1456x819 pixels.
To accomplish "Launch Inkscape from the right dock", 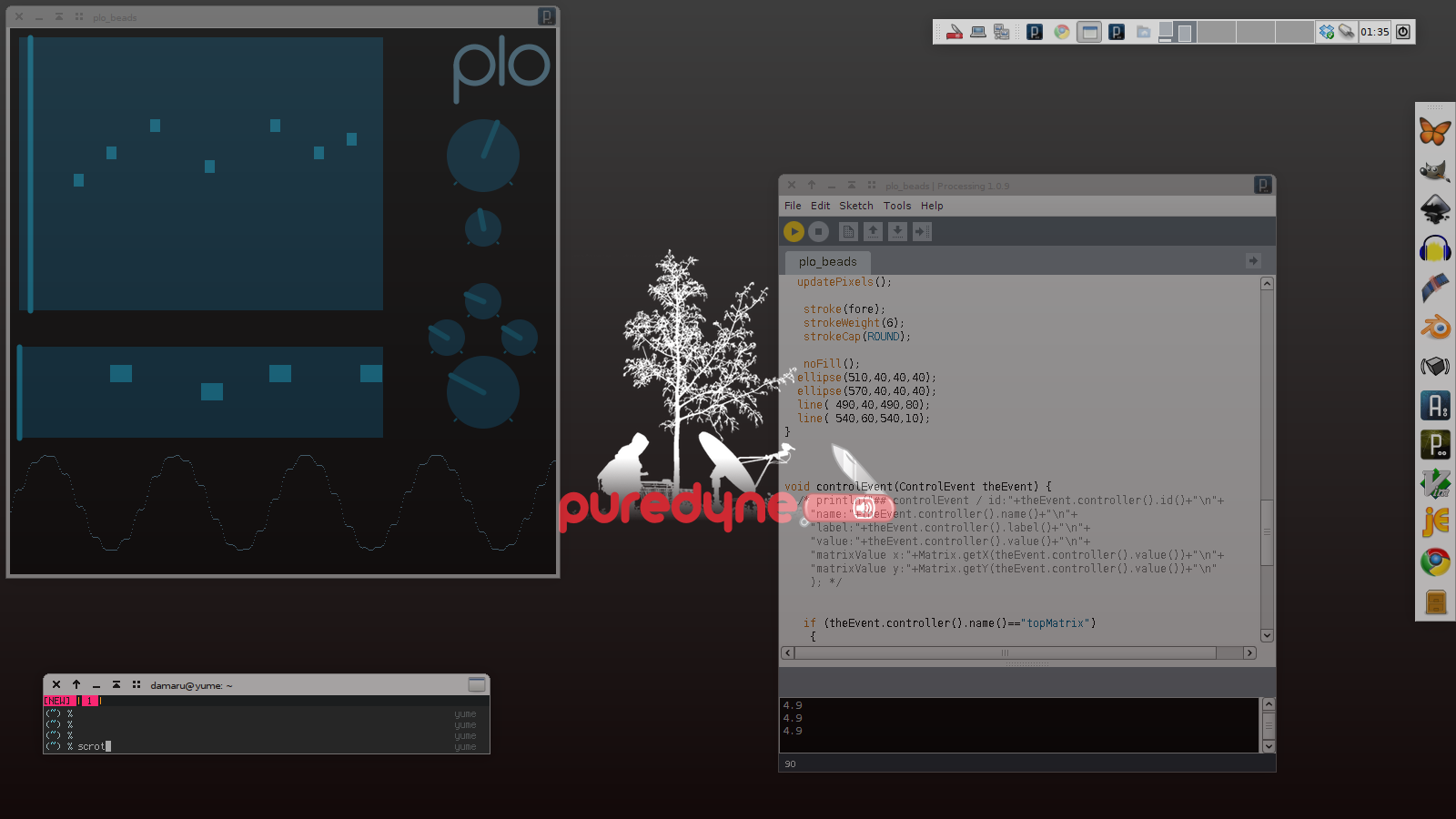I will [1435, 210].
